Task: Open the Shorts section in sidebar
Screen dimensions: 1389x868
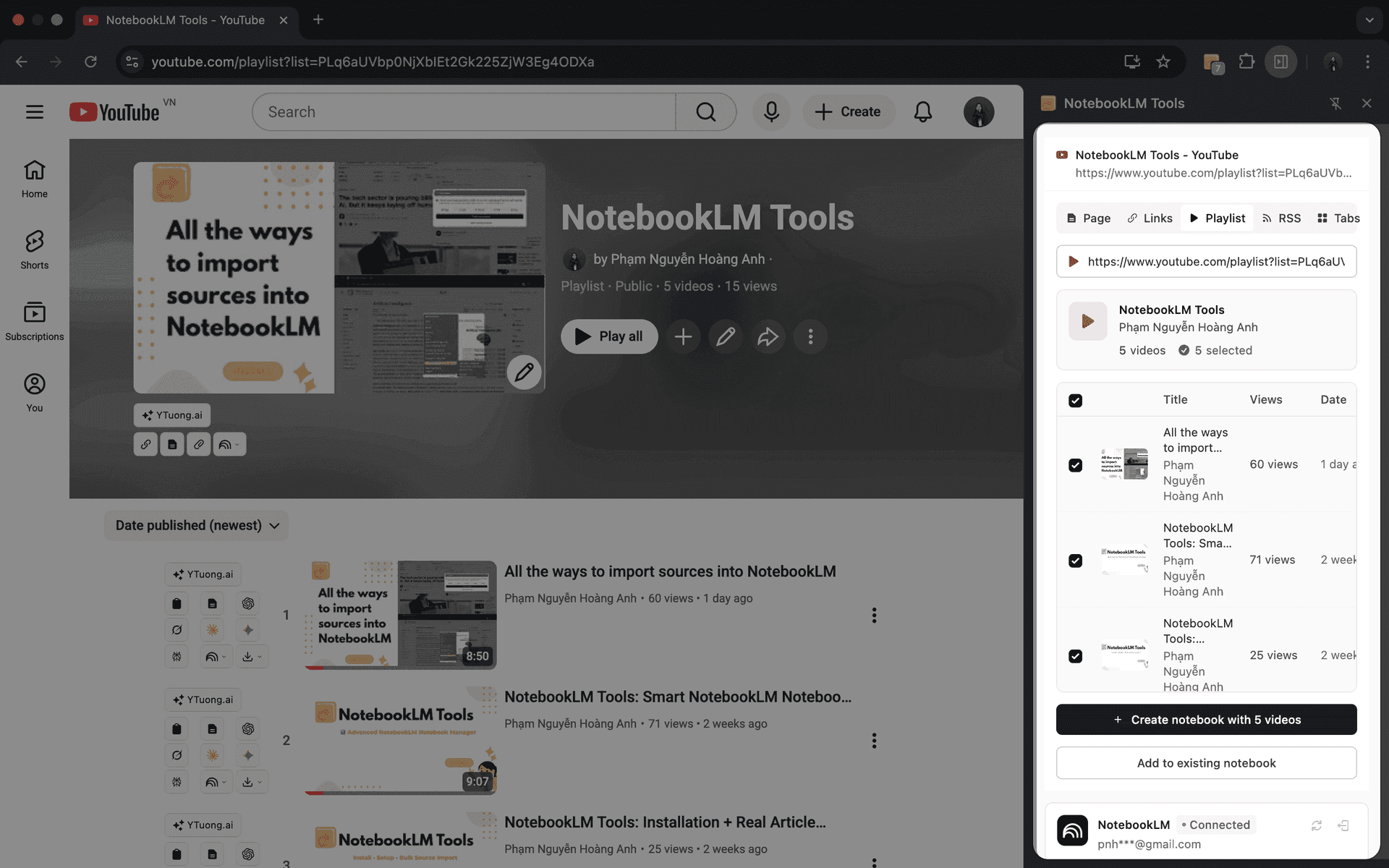Action: pyautogui.click(x=34, y=250)
